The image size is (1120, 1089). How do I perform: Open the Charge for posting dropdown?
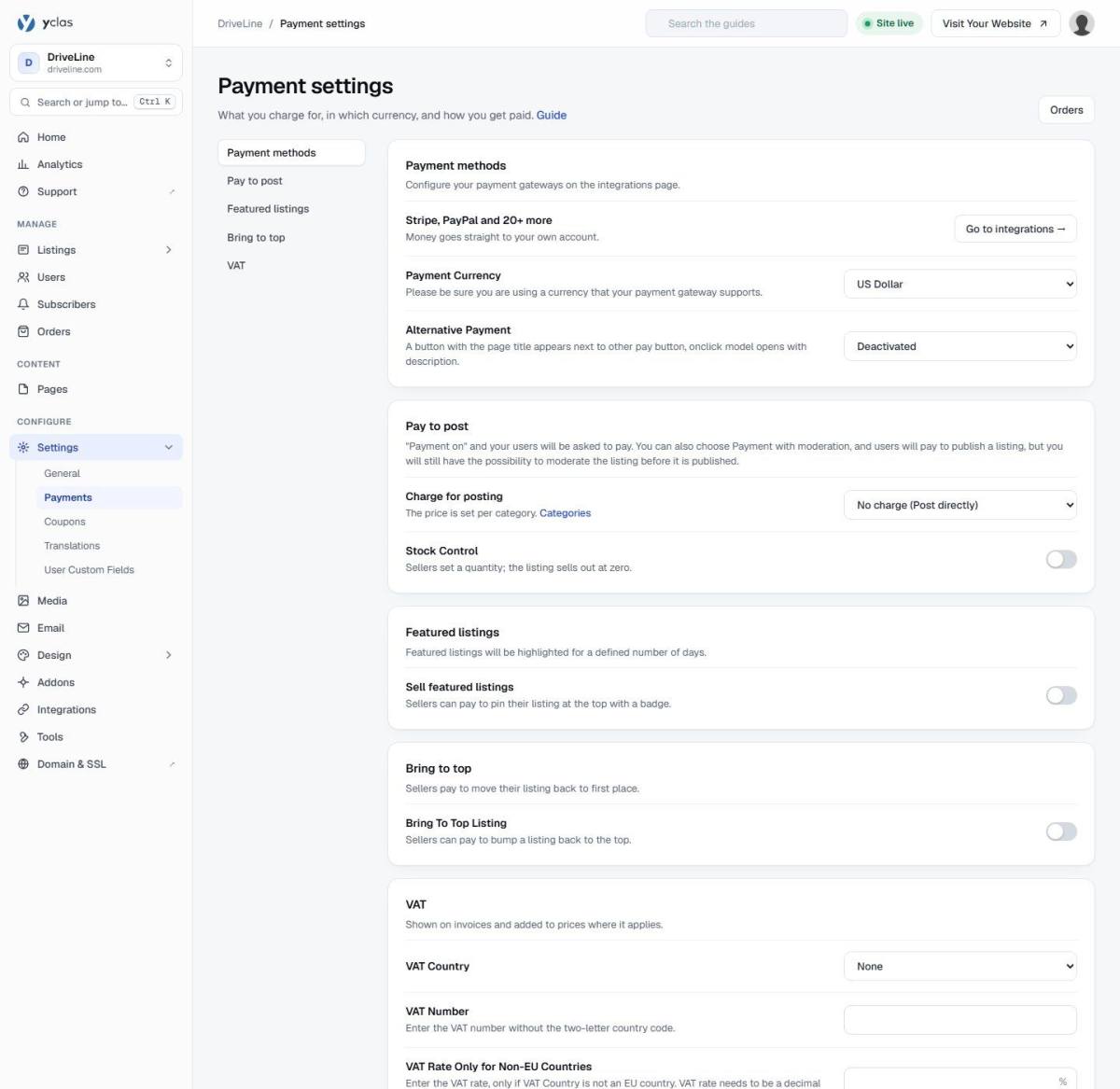pos(959,505)
